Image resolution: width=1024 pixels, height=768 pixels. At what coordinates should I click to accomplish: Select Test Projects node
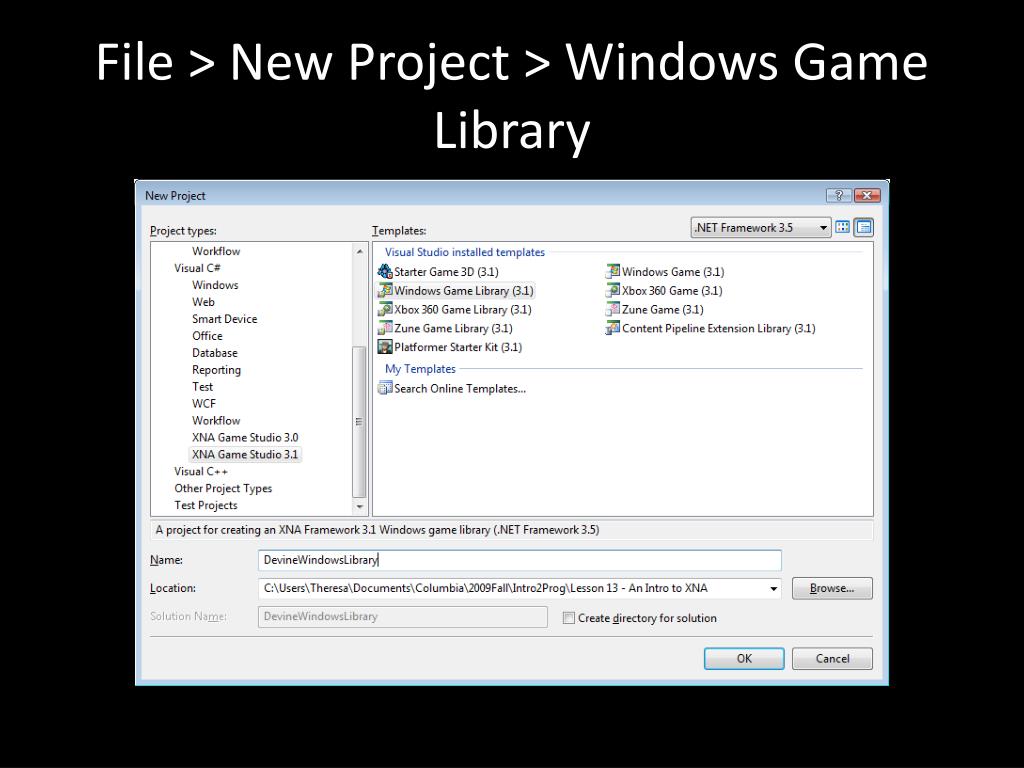pyautogui.click(x=206, y=505)
